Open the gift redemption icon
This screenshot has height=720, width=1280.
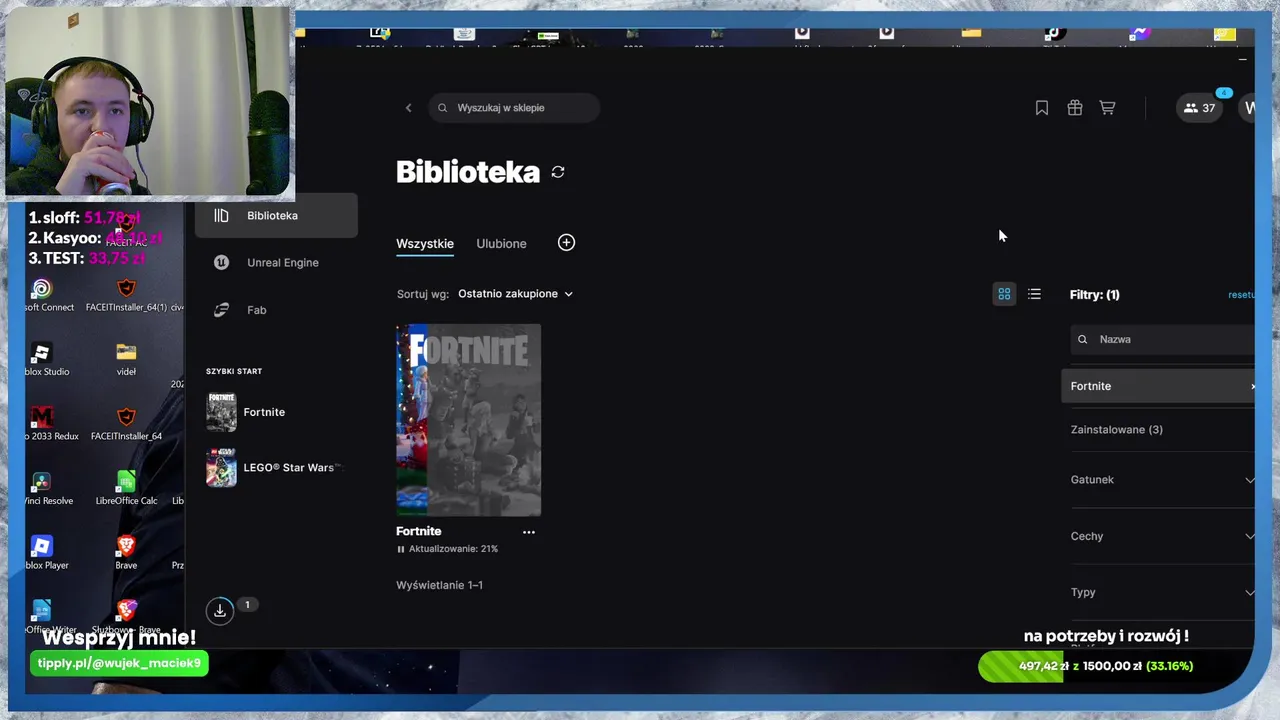click(x=1075, y=108)
